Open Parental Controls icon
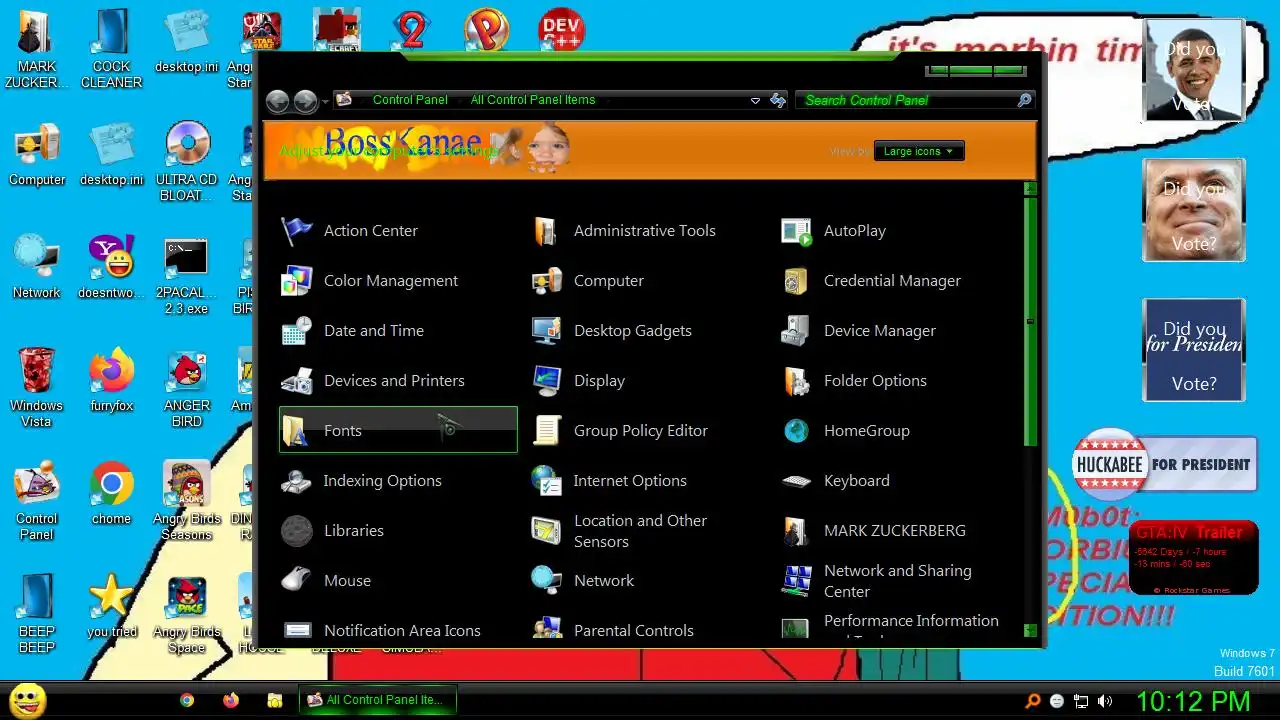The height and width of the screenshot is (720, 1280). (546, 630)
